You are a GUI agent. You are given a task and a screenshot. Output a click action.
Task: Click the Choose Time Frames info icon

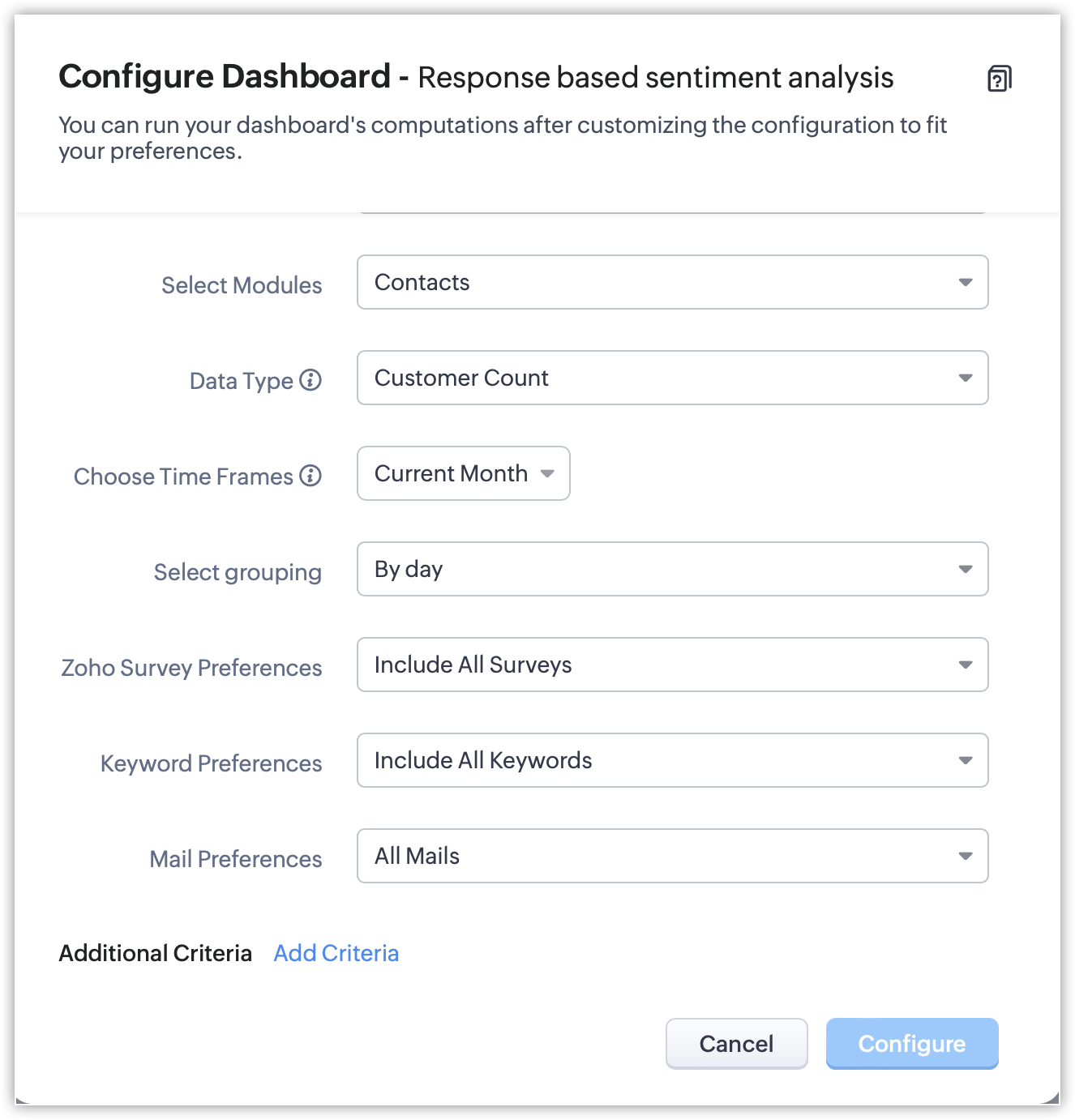[311, 475]
